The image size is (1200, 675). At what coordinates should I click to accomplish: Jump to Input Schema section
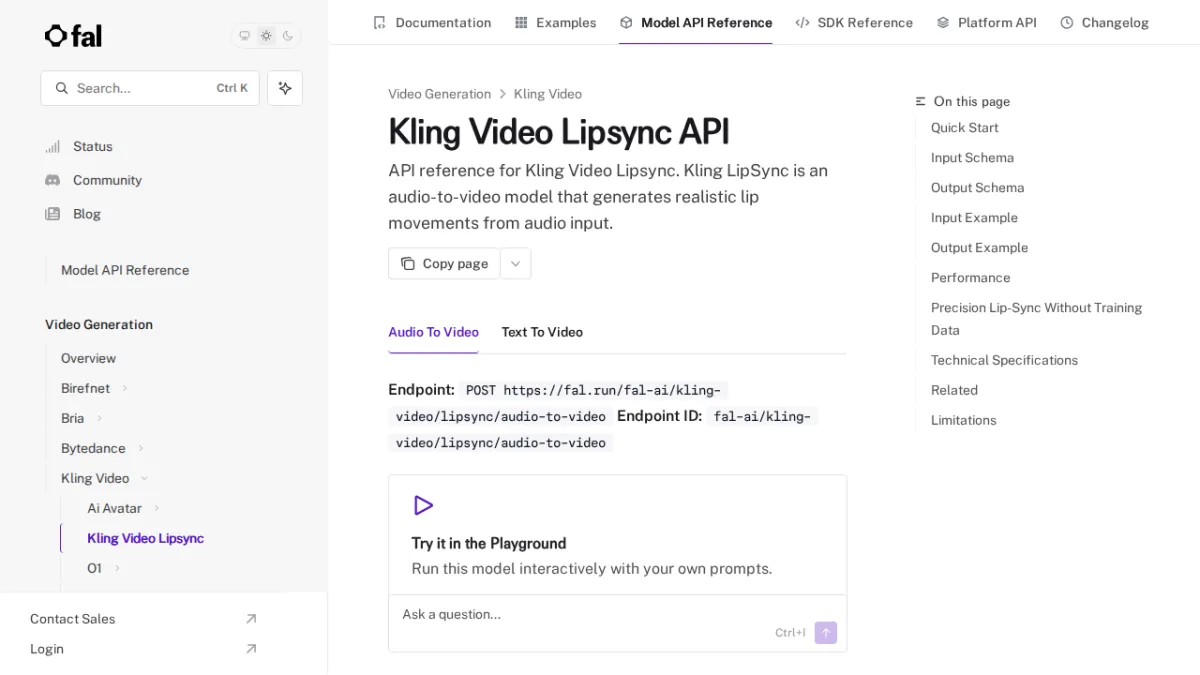[x=972, y=158]
